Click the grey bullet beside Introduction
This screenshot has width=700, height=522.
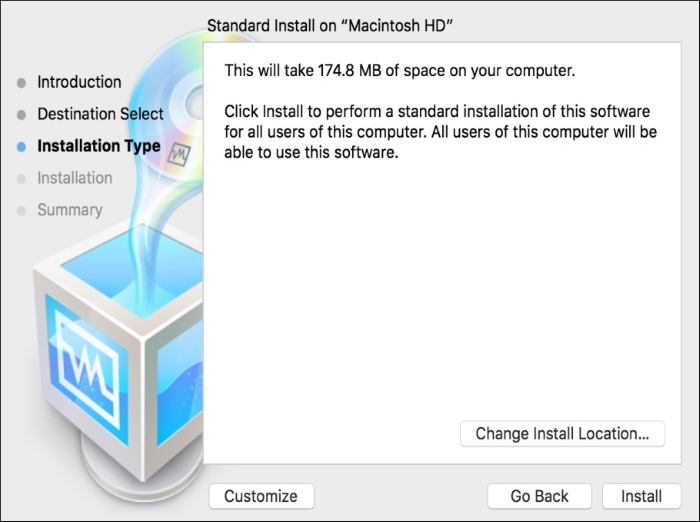click(x=22, y=83)
